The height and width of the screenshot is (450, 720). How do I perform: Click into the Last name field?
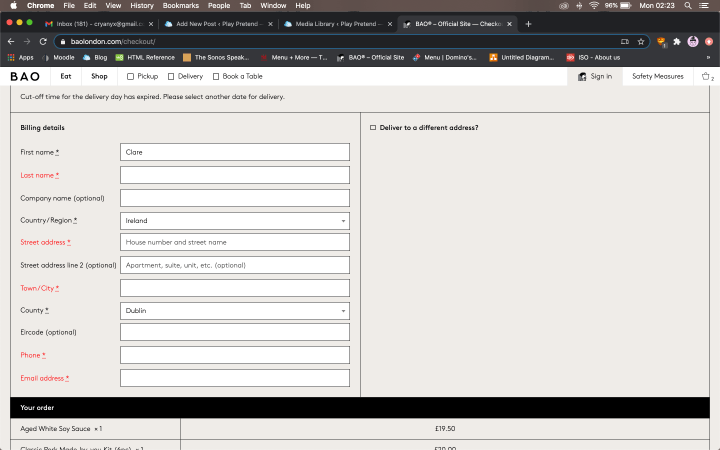234,175
